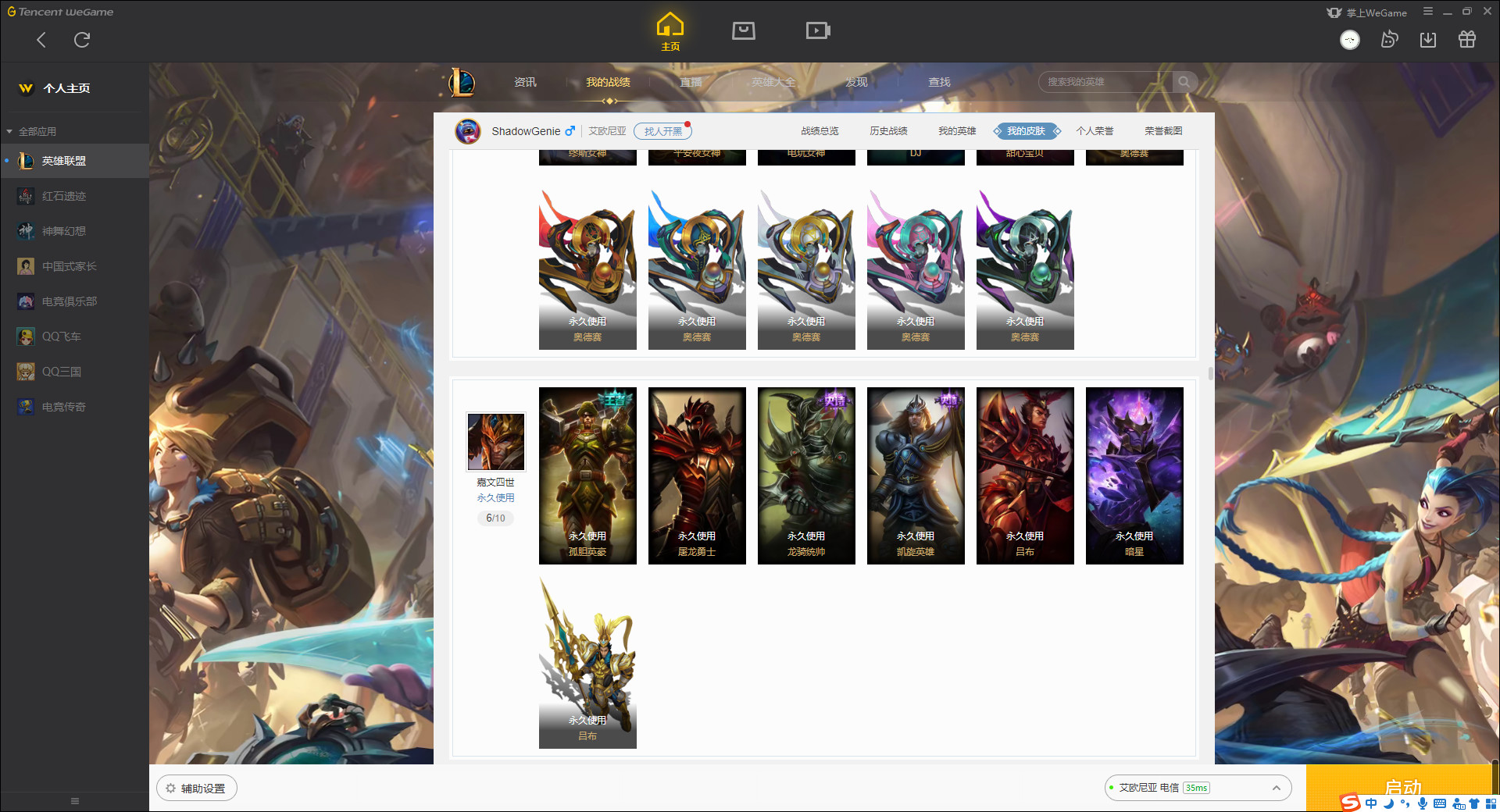The width and height of the screenshot is (1500, 812).
Task: Open the 龙骑统帅 skin card
Action: click(x=806, y=475)
